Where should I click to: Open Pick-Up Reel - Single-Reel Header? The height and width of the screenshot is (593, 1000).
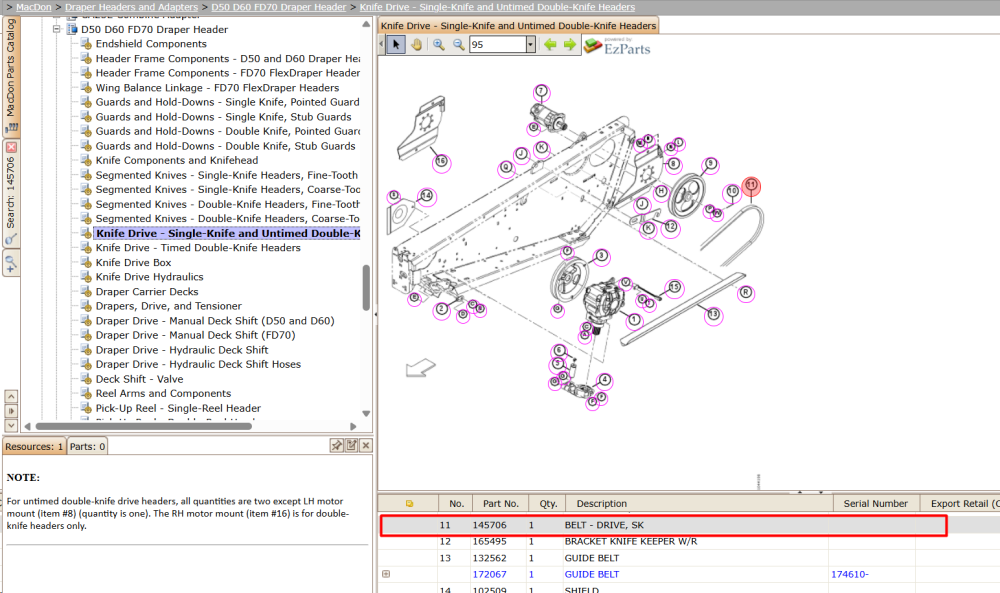pyautogui.click(x=178, y=409)
